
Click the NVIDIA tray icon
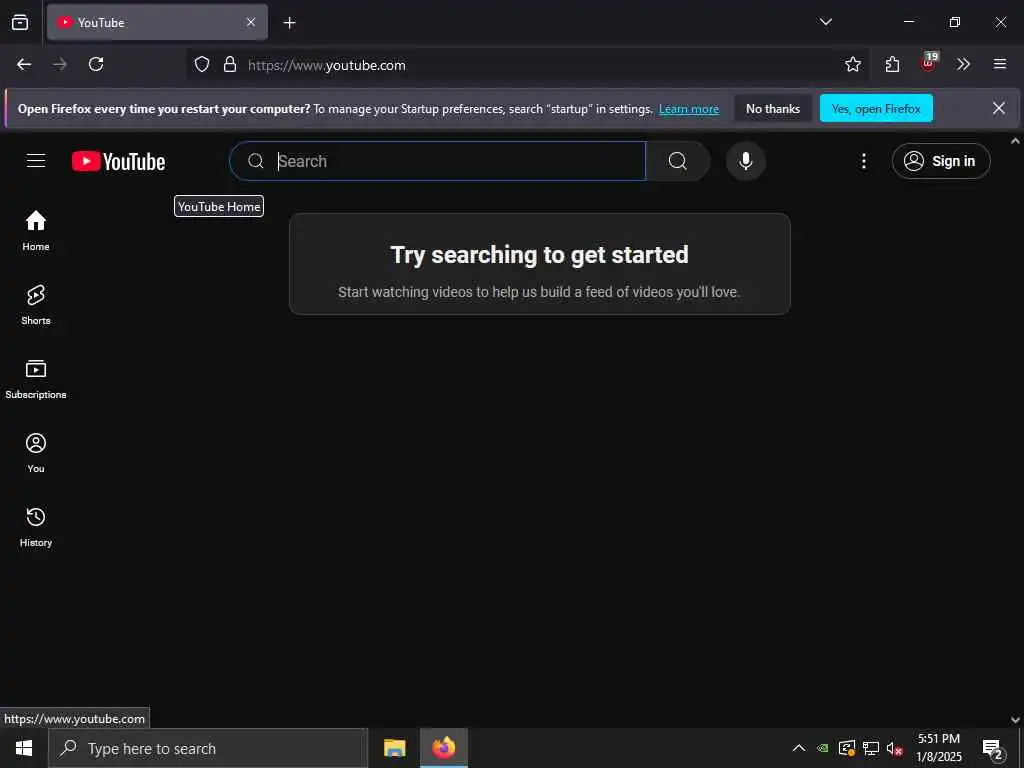(823, 748)
